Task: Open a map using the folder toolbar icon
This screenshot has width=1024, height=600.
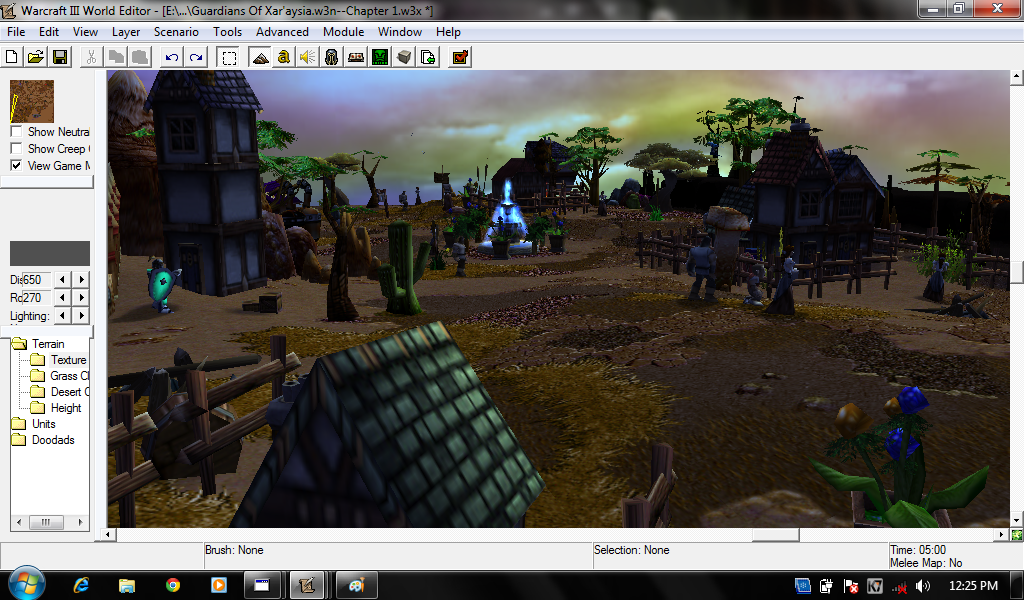Action: coord(36,57)
